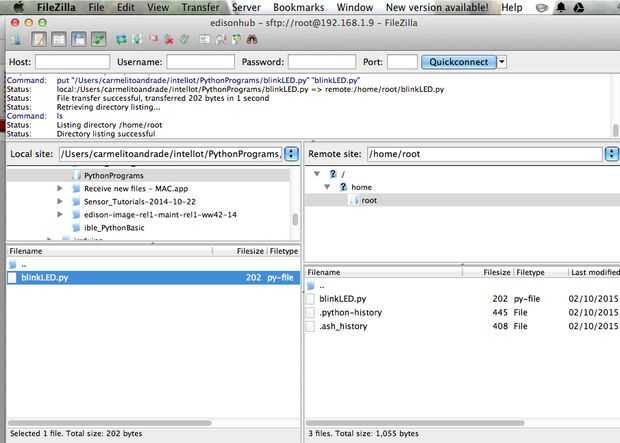The width and height of the screenshot is (620, 443).
Task: Open the Help menu
Action: (x=512, y=7)
